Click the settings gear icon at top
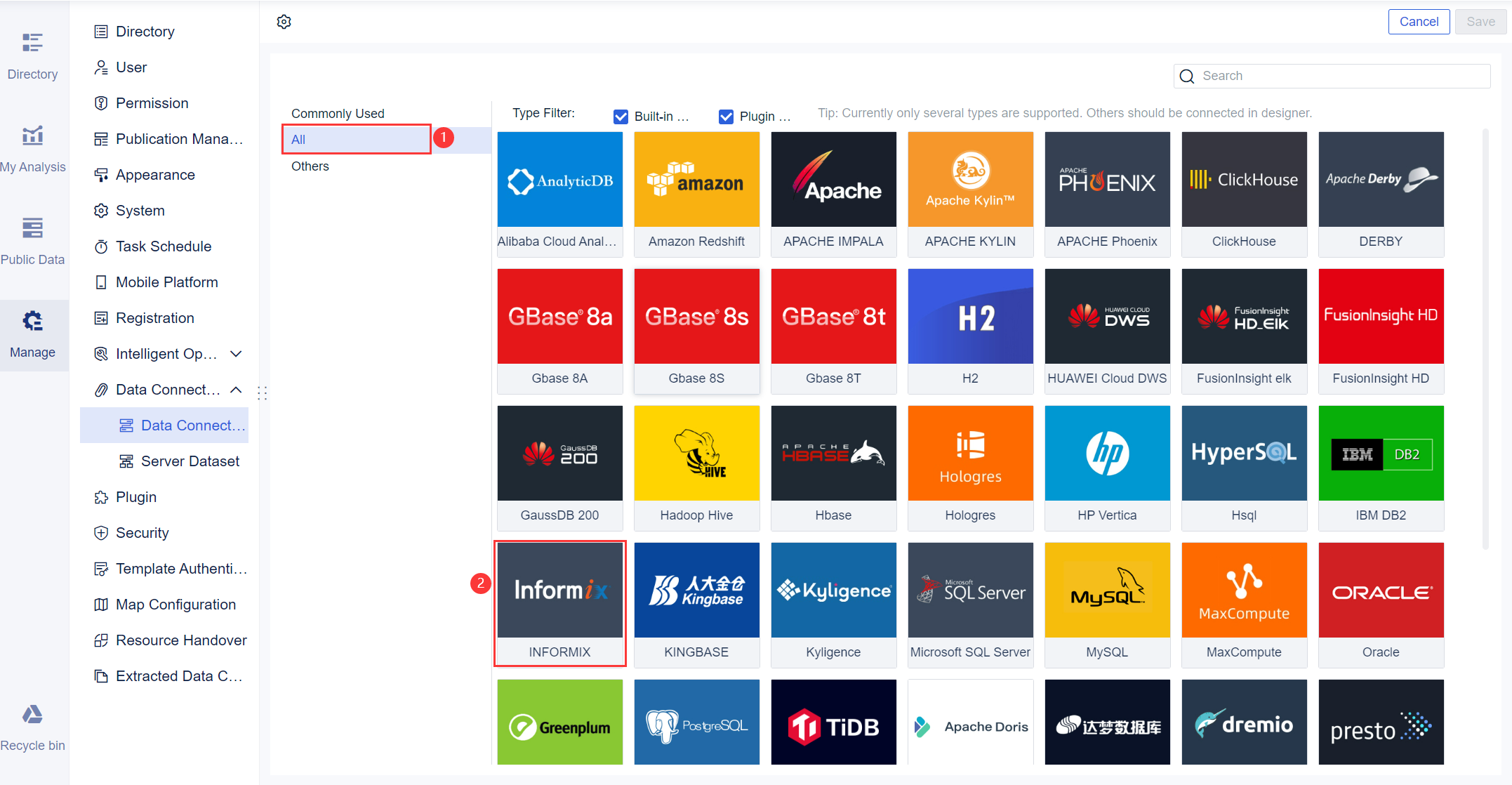The width and height of the screenshot is (1512, 785). [x=284, y=22]
